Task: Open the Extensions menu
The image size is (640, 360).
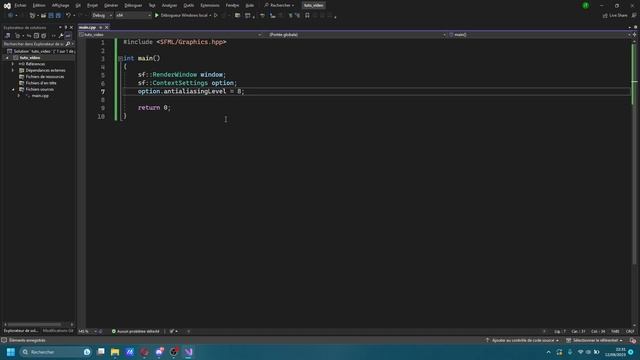Action: coord(210,6)
